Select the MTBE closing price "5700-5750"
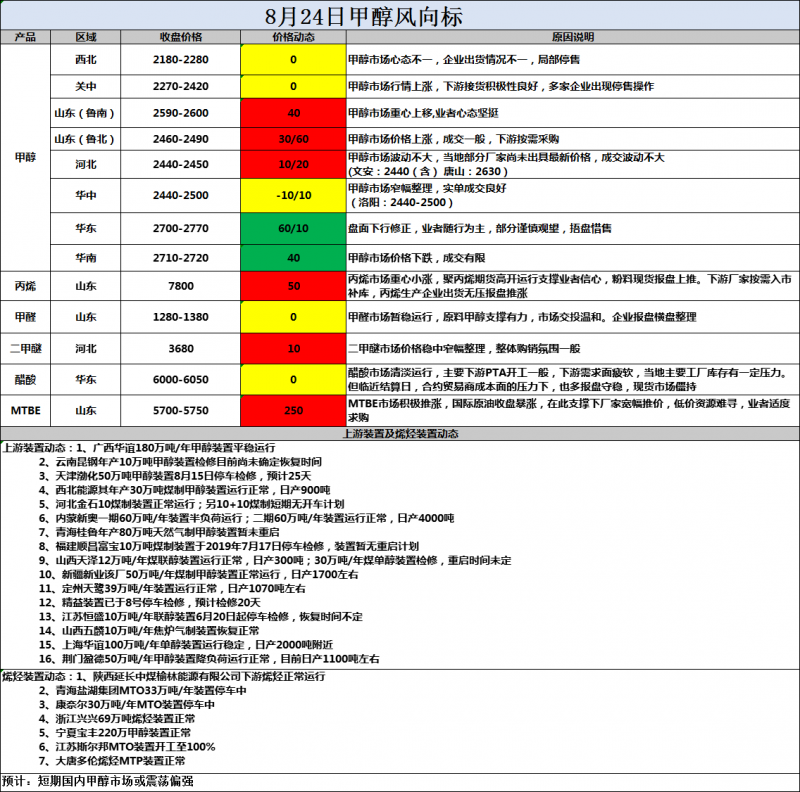 (181, 411)
